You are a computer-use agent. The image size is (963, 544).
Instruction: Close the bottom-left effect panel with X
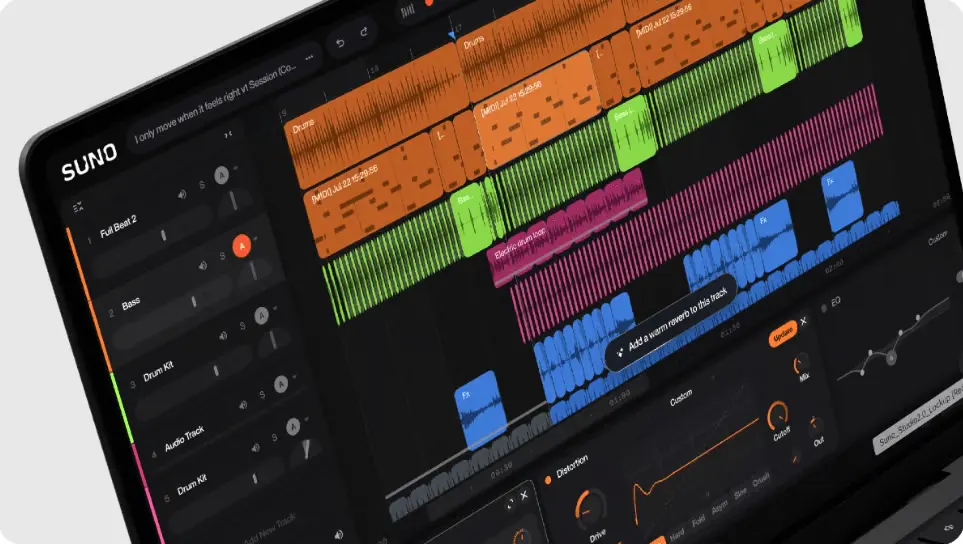[x=524, y=495]
